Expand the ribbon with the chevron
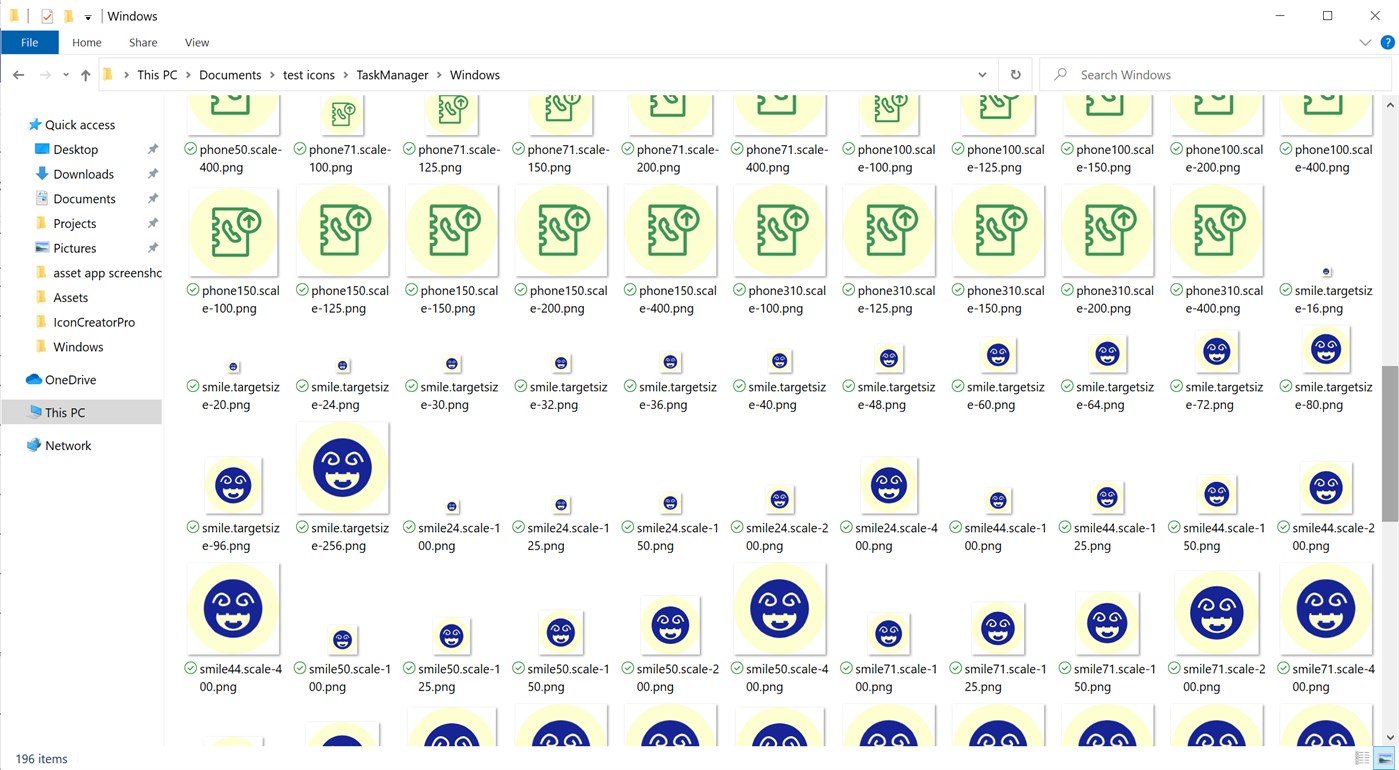The height and width of the screenshot is (770, 1399). [x=1365, y=42]
